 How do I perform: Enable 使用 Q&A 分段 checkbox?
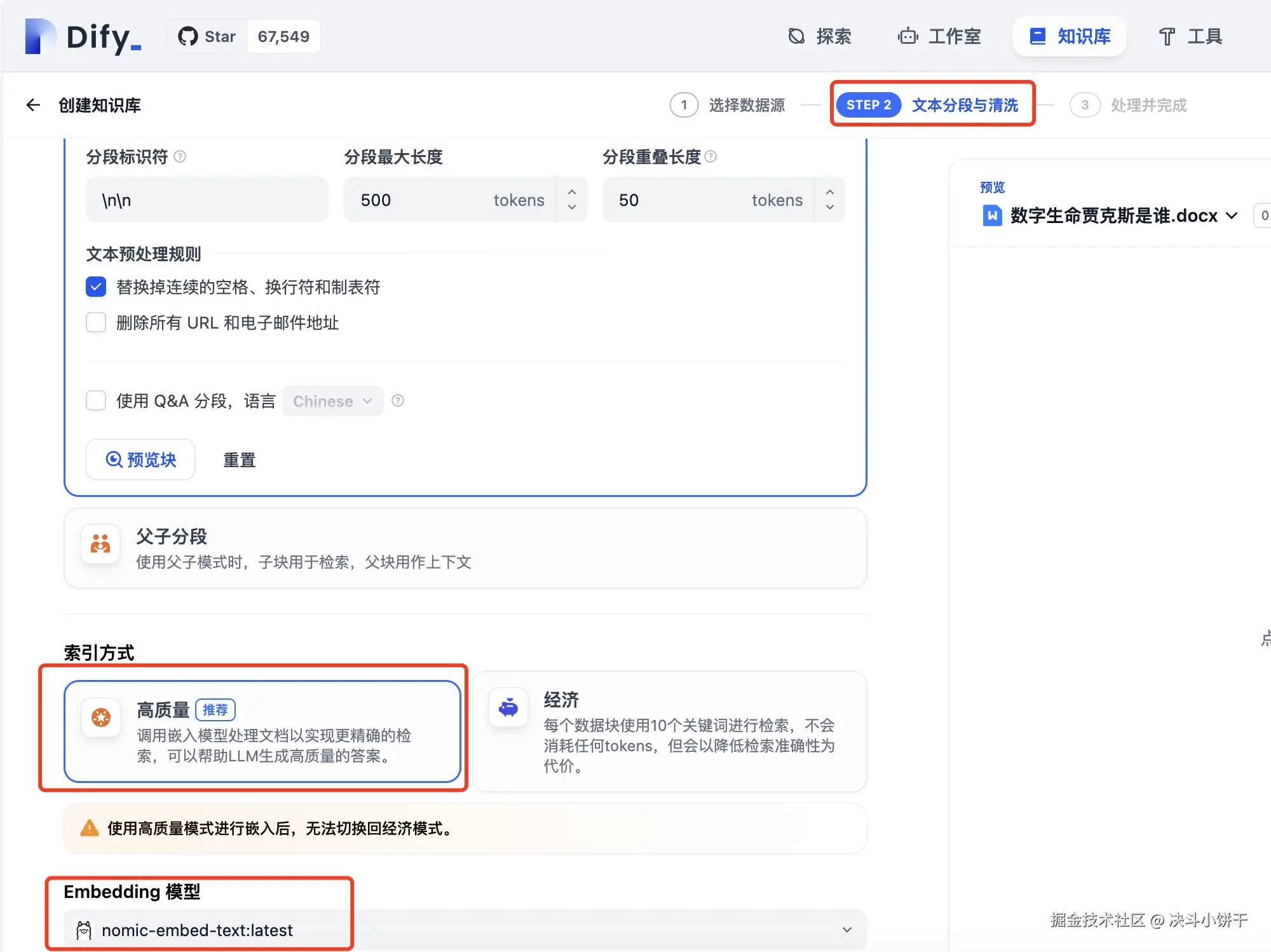pos(96,400)
